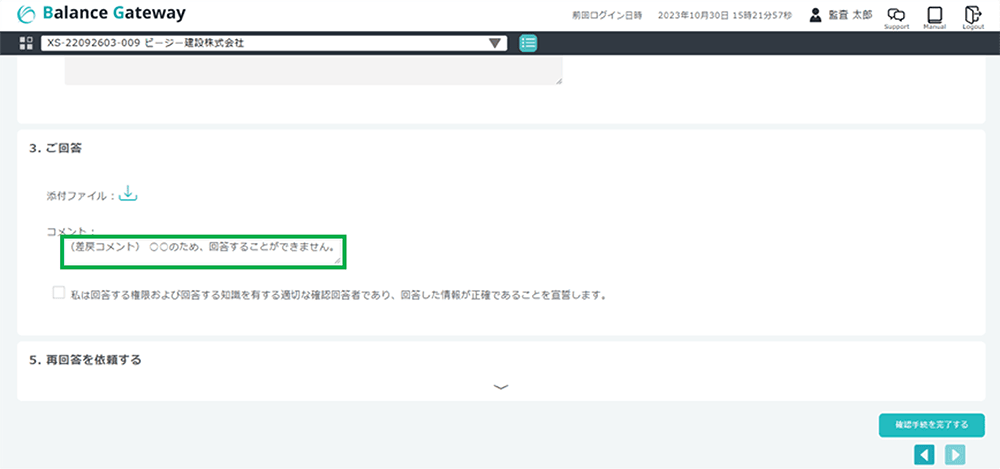
Task: Click the Logout icon
Action: click(972, 15)
